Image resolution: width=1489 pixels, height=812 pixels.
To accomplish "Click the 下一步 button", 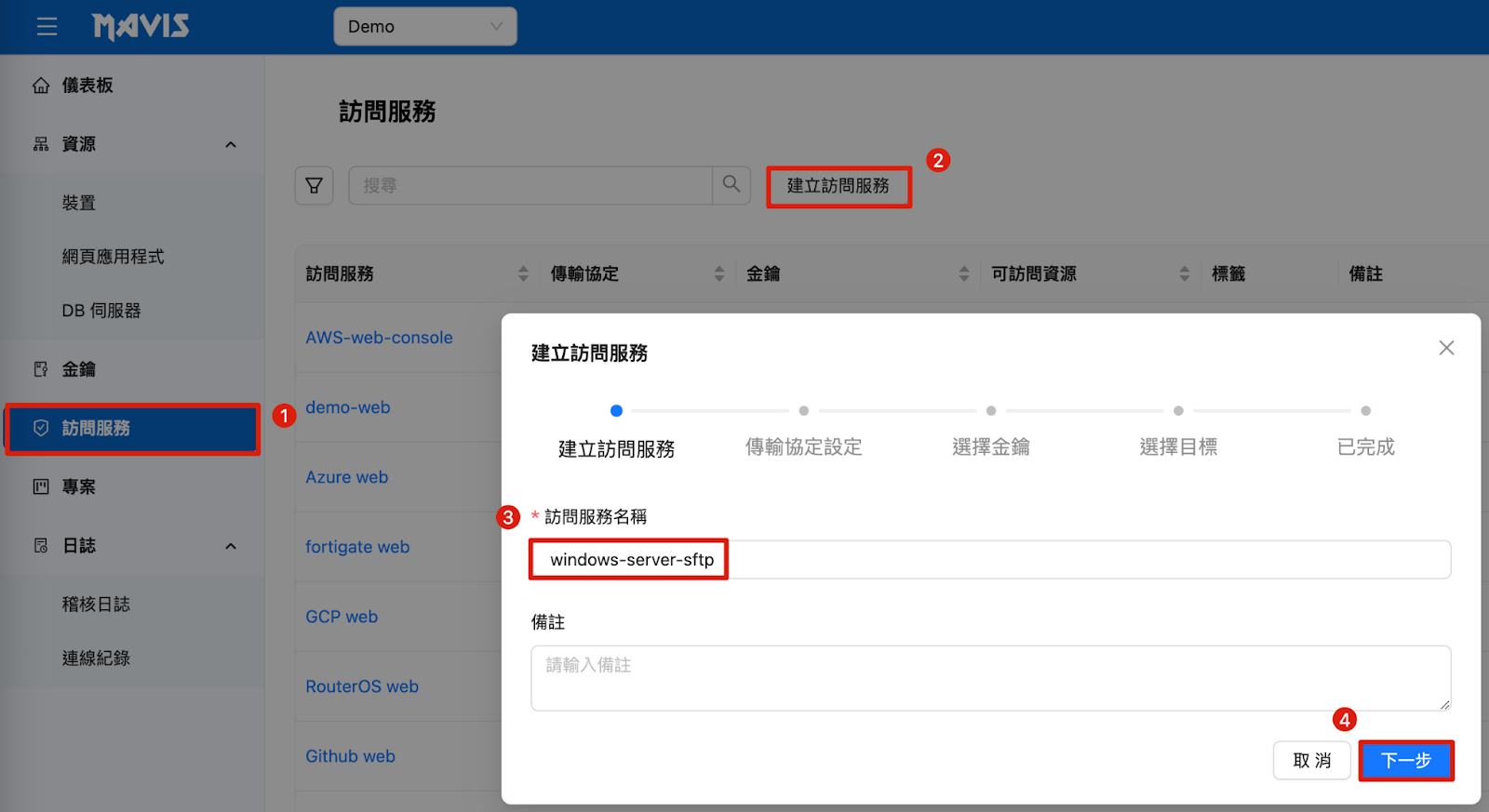I will point(1405,761).
